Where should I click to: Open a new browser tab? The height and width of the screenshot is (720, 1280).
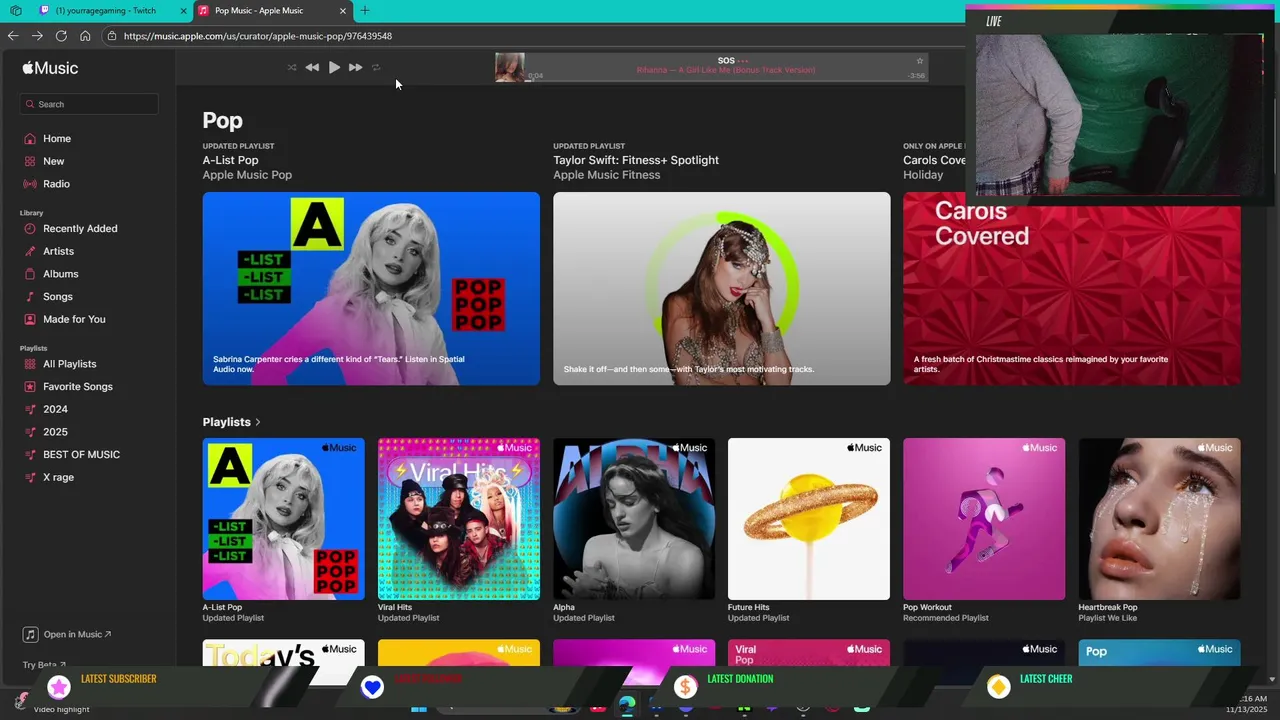365,10
